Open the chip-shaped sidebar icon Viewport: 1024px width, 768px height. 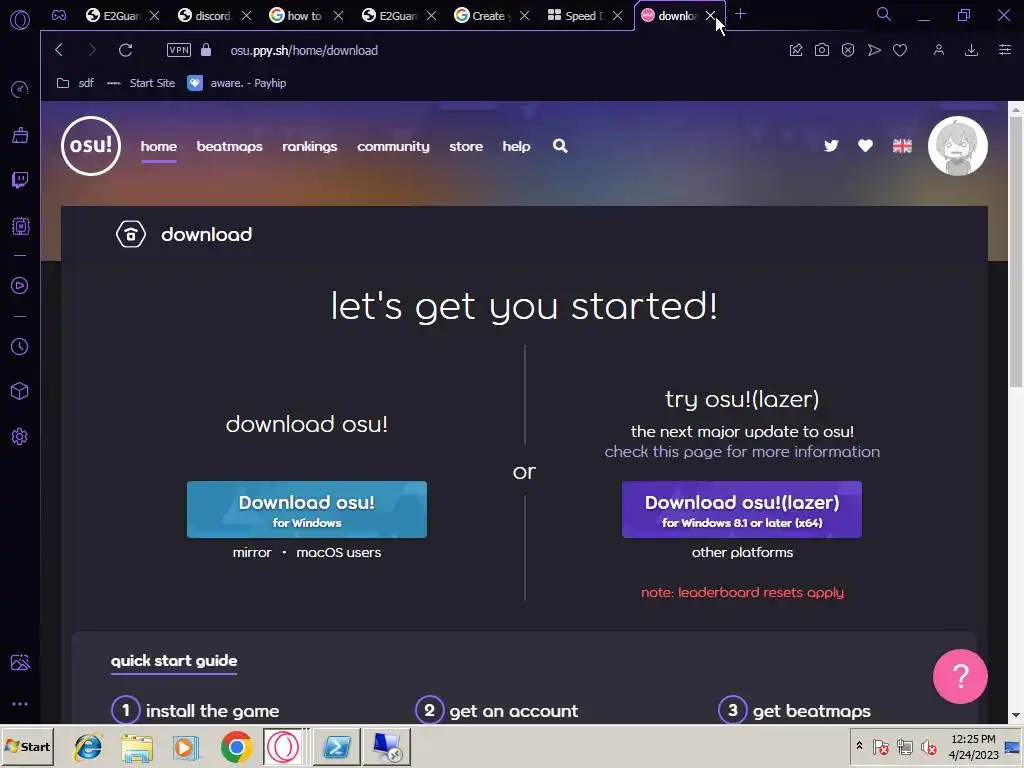point(20,226)
